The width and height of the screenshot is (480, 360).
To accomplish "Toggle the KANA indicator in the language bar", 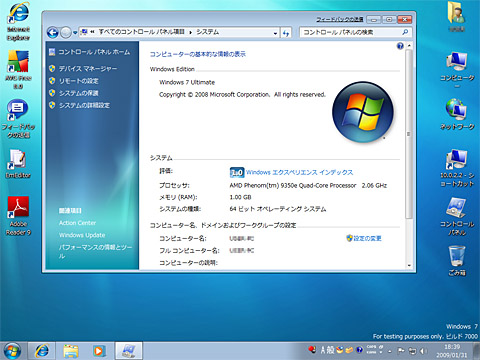I will point(371,352).
